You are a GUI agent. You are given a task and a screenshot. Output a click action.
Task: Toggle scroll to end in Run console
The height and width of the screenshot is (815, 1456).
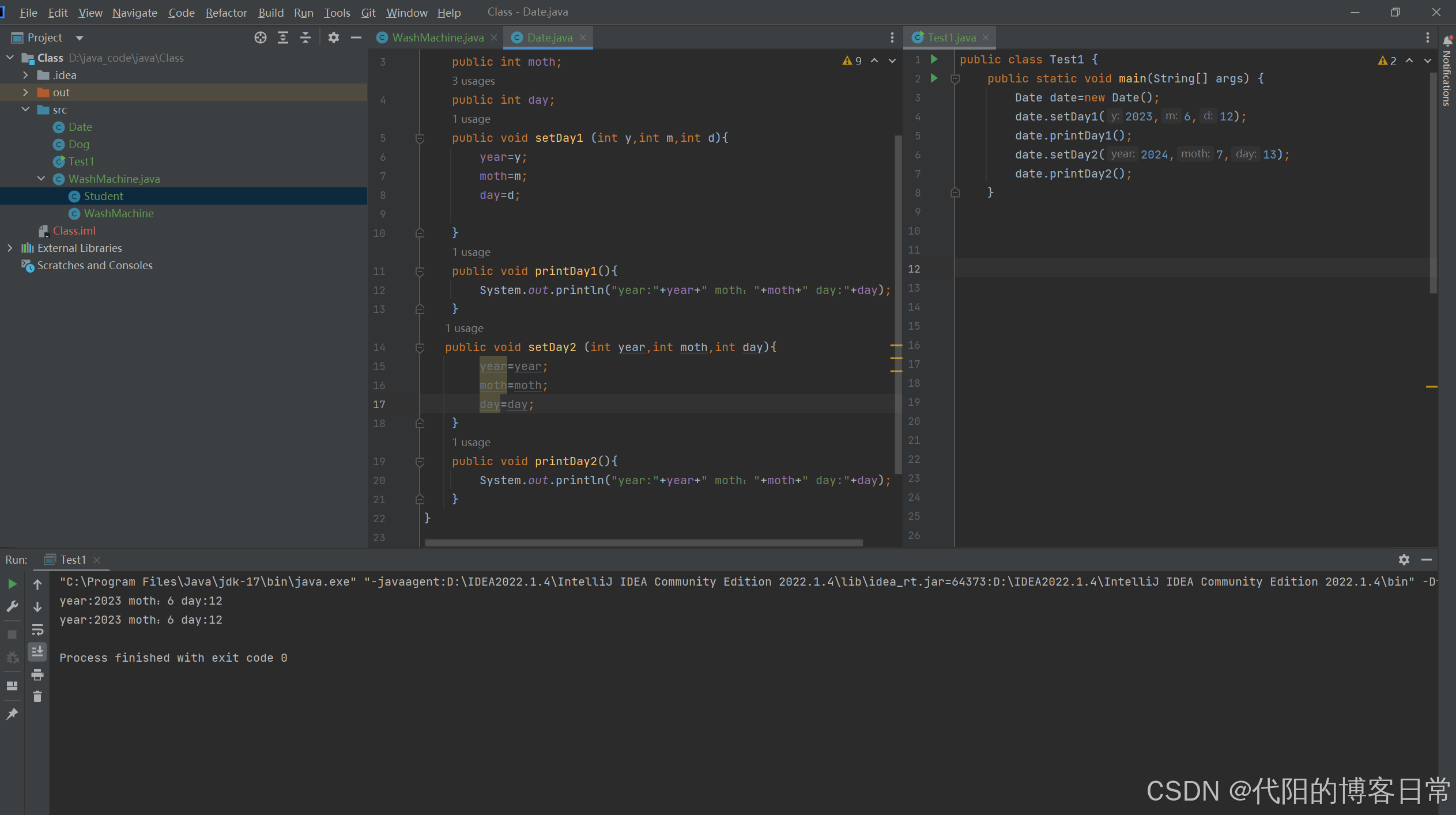point(37,652)
